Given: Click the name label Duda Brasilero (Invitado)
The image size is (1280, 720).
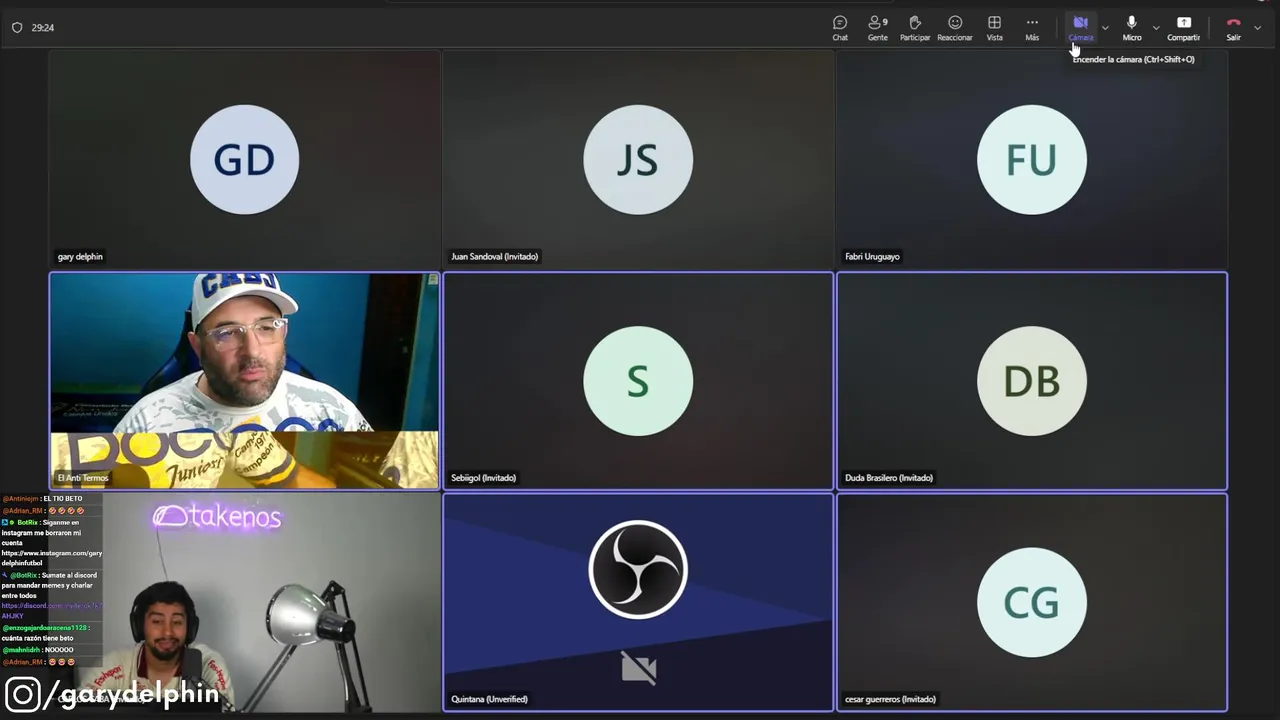Looking at the screenshot, I should 888,478.
